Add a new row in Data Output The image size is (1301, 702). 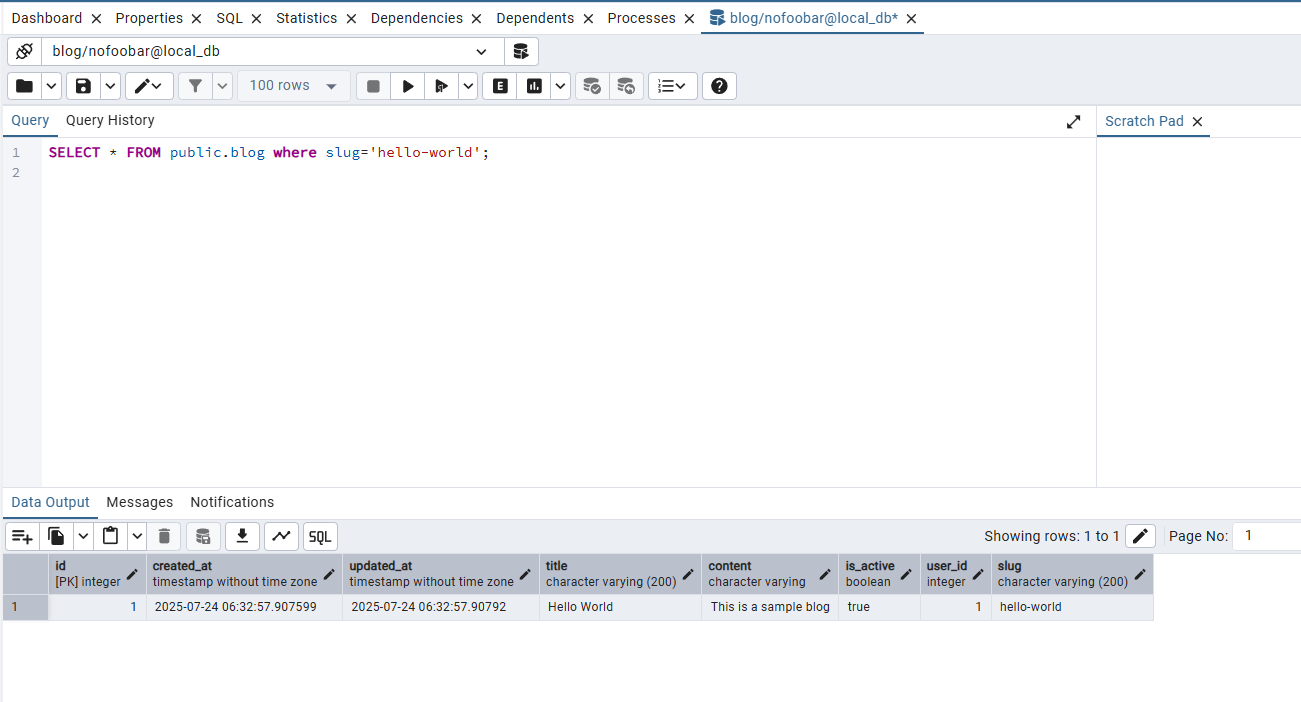[22, 536]
